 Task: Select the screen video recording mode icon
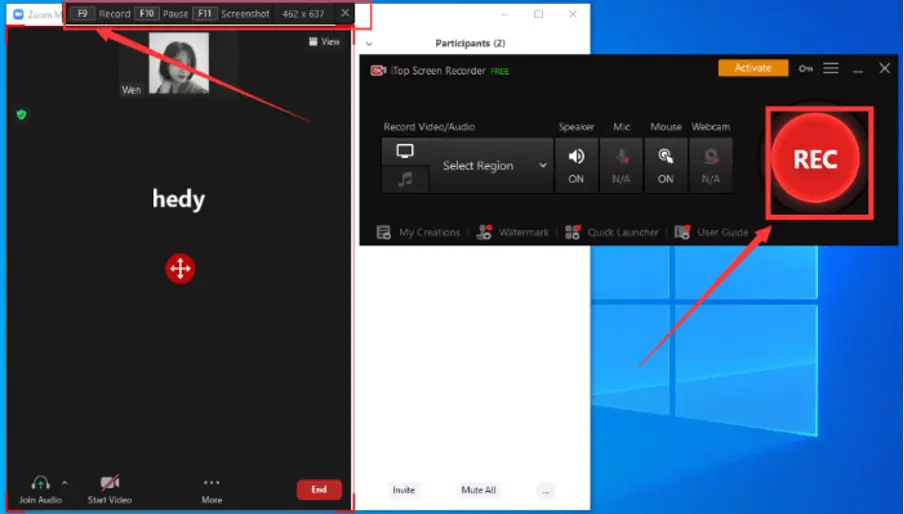point(405,152)
